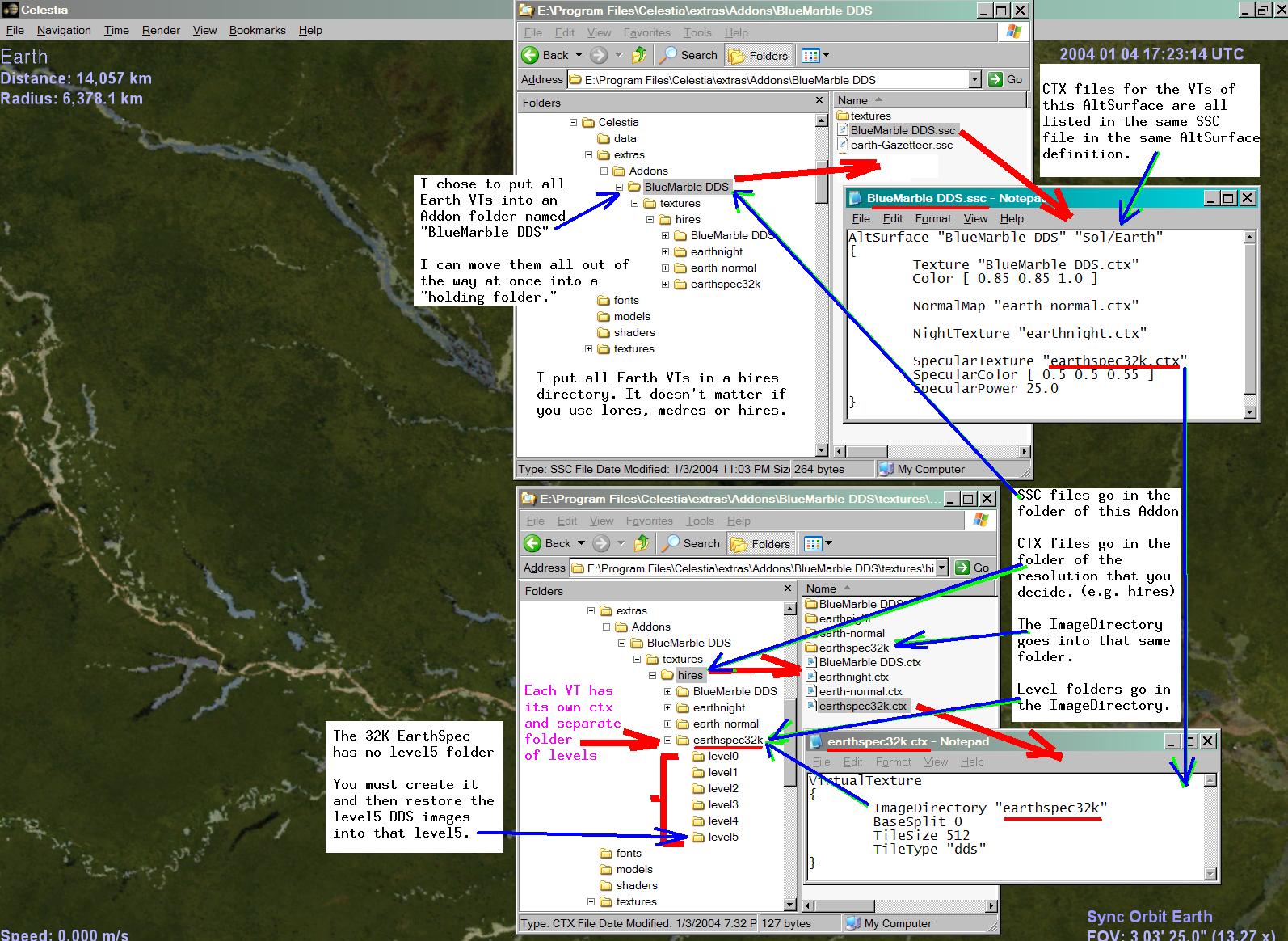Click Notepad icon in earthspec32k.ctx title bar
This screenshot has height=941, width=1288.
click(x=815, y=741)
